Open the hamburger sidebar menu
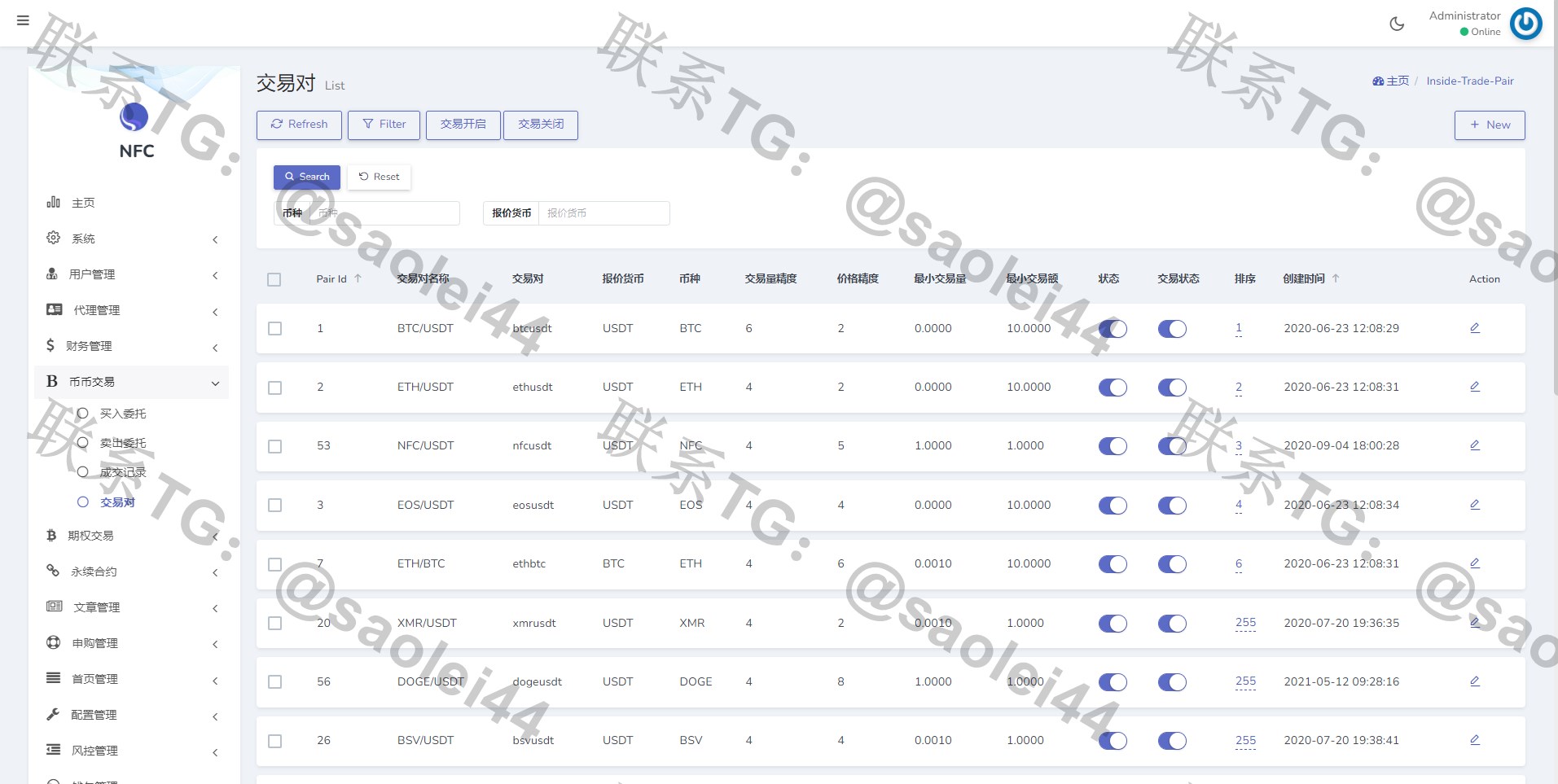The width and height of the screenshot is (1558, 784). 23,20
